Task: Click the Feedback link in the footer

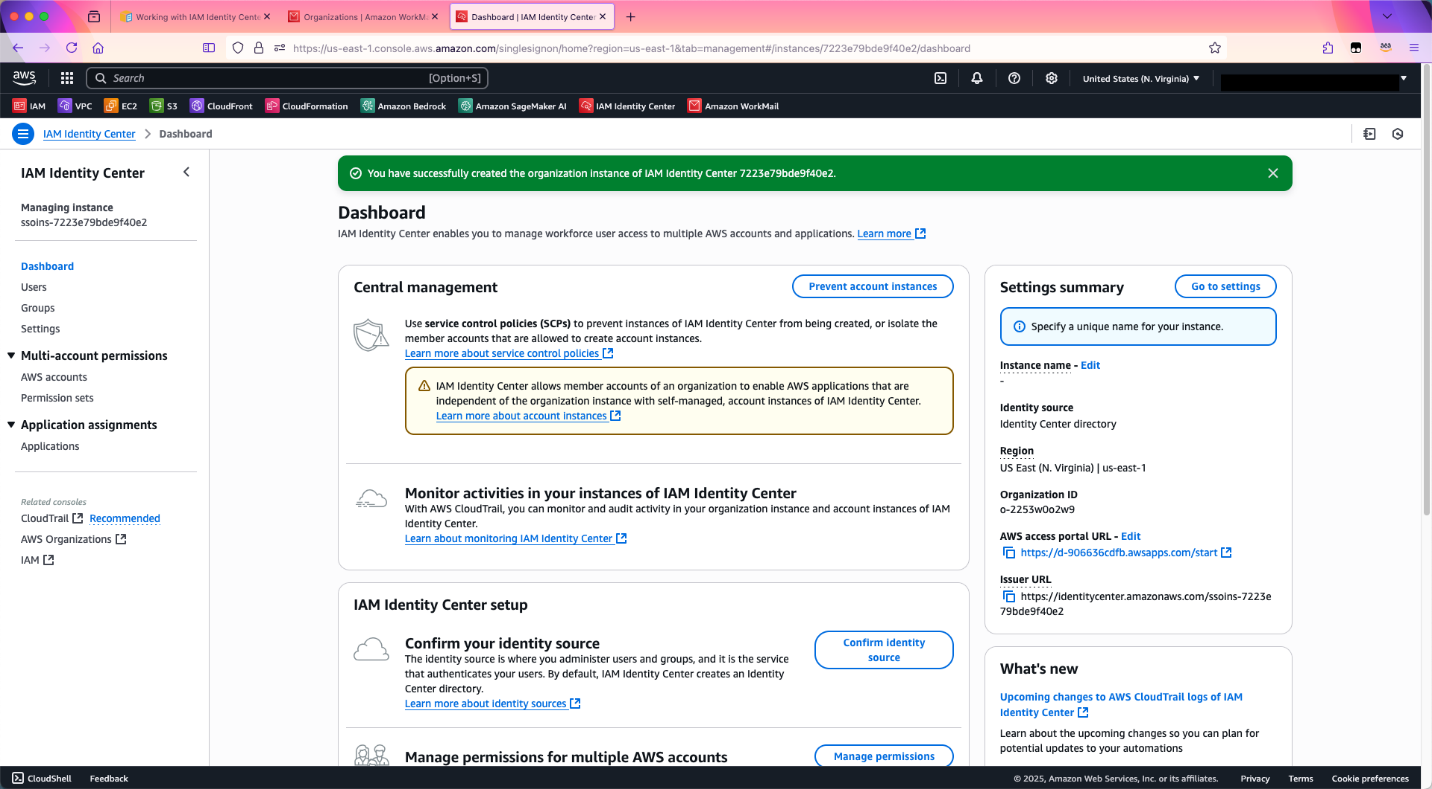Action: (x=109, y=778)
